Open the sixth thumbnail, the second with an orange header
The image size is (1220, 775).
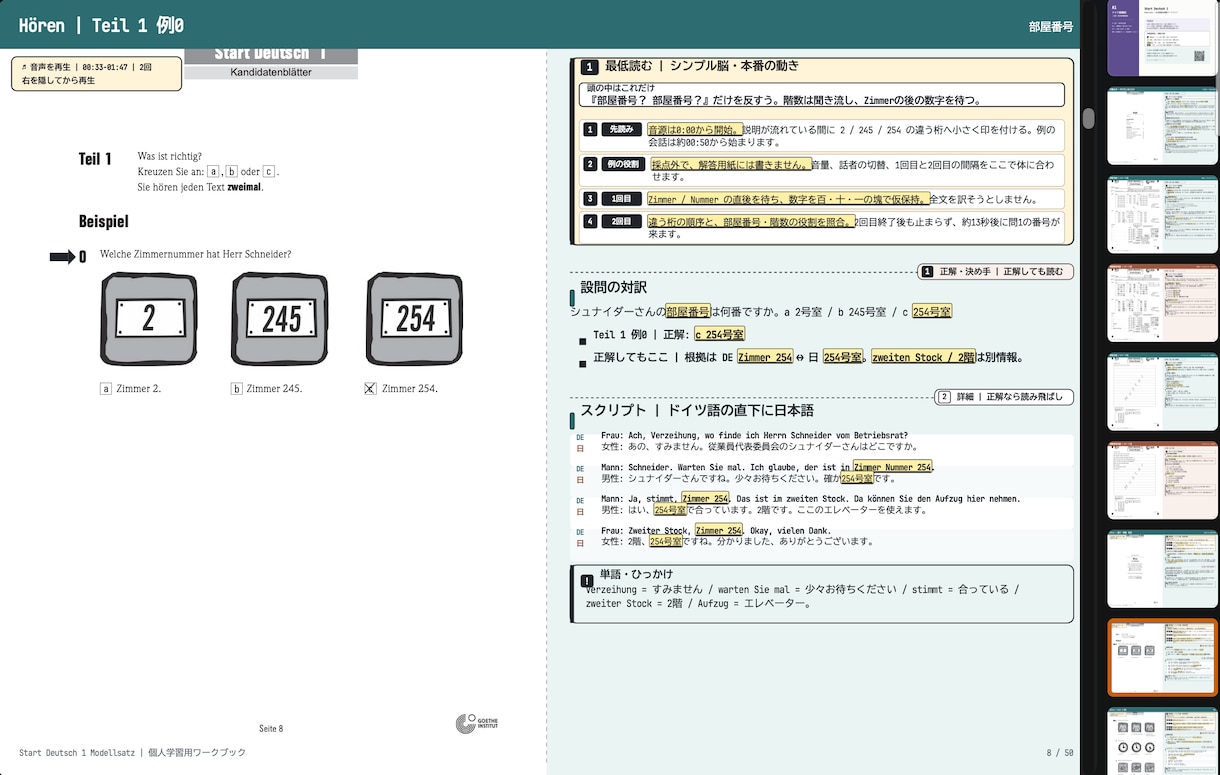click(1162, 480)
